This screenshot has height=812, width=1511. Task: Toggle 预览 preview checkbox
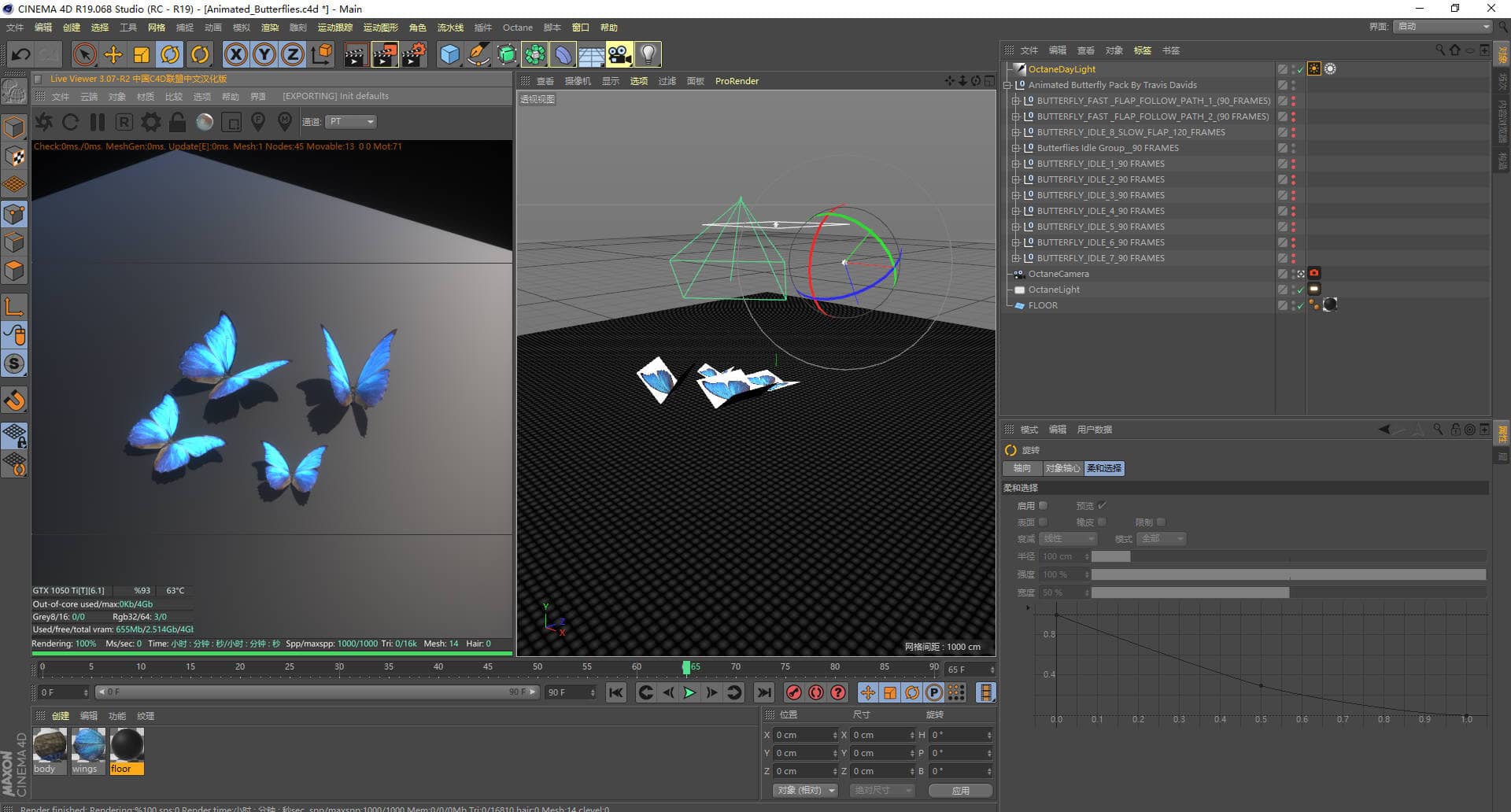(x=1102, y=505)
